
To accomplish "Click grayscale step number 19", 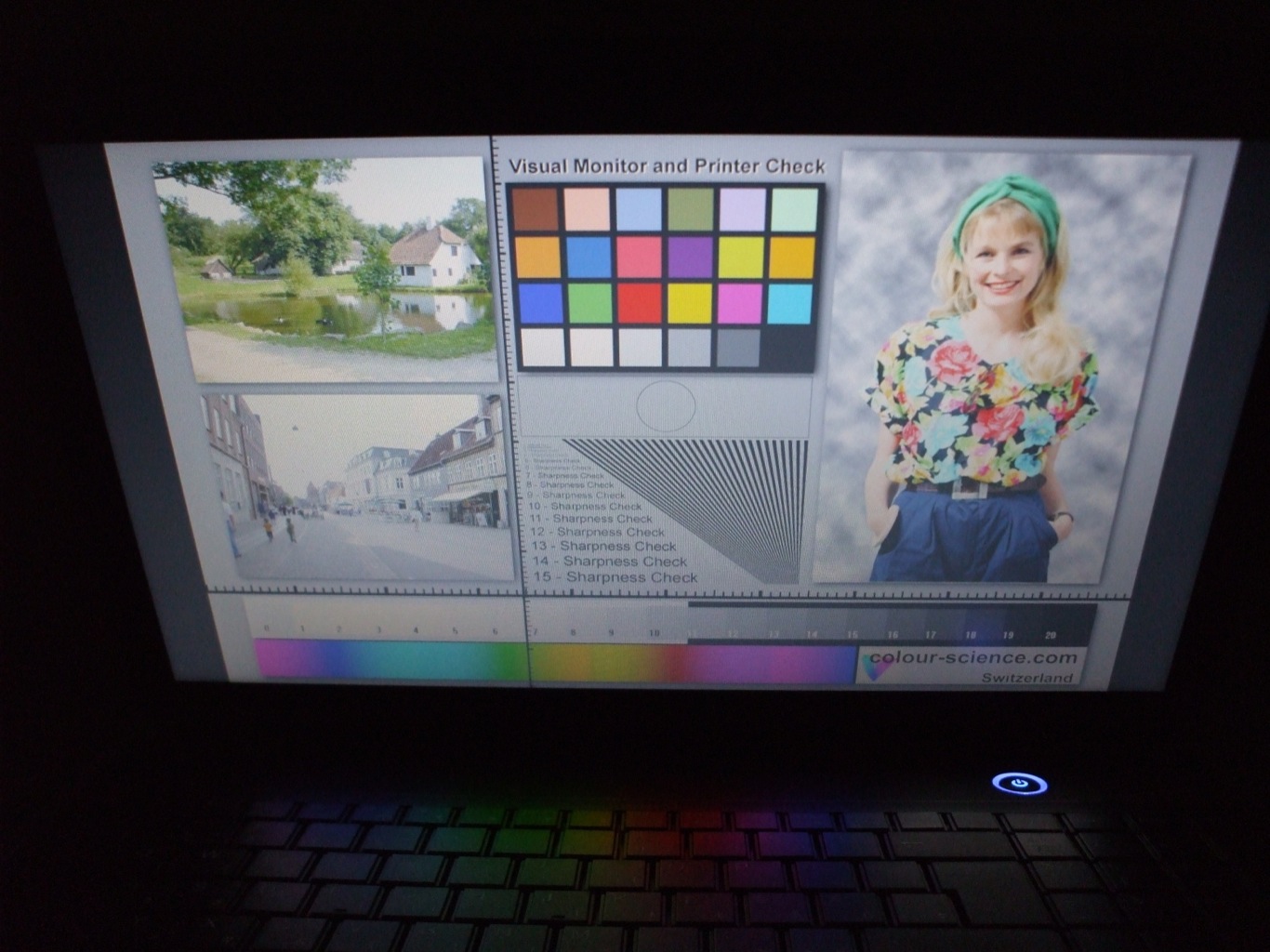I will (x=1009, y=636).
